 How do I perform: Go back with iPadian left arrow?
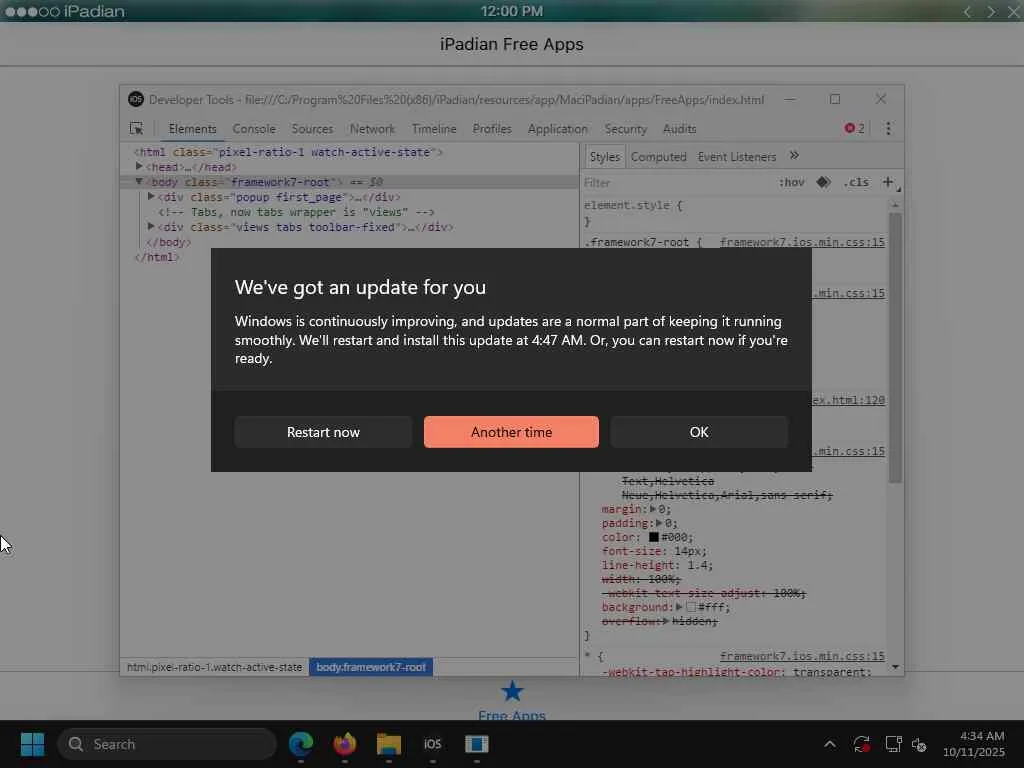(967, 11)
